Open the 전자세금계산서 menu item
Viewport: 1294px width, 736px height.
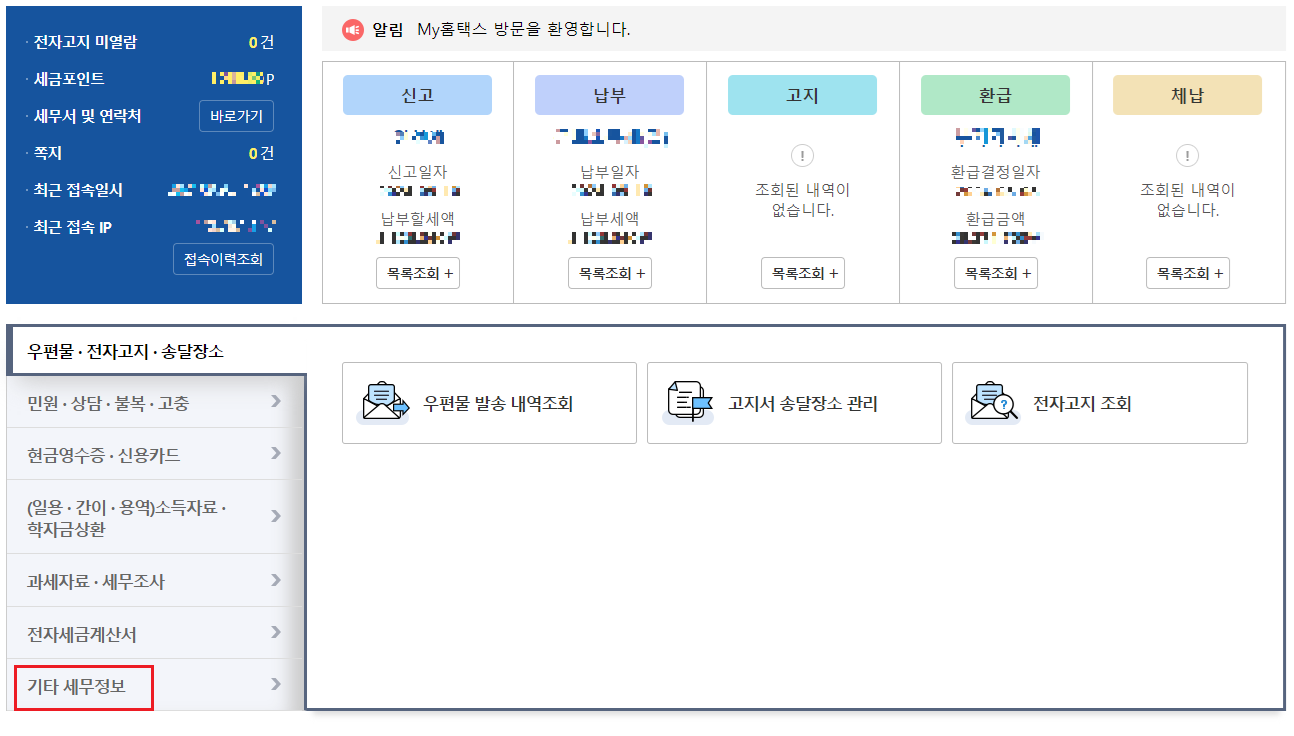155,634
